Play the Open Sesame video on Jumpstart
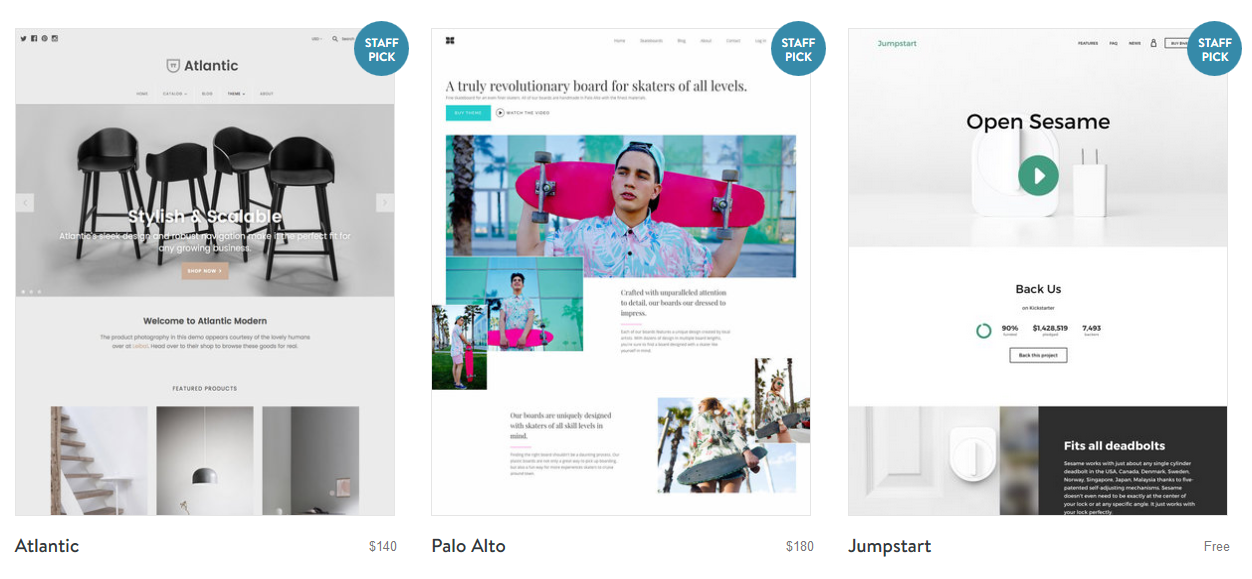This screenshot has height=579, width=1252. pyautogui.click(x=1037, y=174)
